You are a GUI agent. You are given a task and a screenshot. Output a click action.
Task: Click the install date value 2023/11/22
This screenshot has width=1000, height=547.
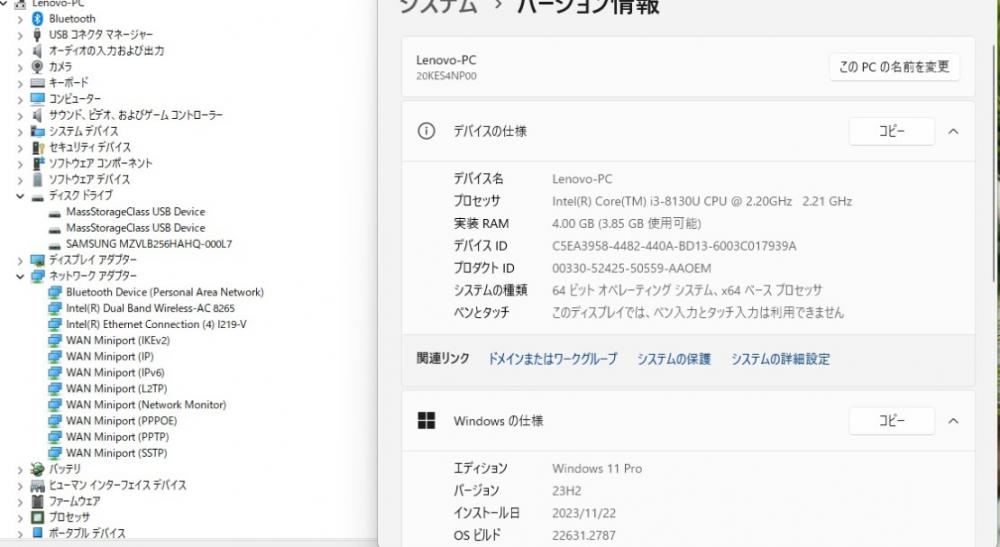(x=584, y=513)
